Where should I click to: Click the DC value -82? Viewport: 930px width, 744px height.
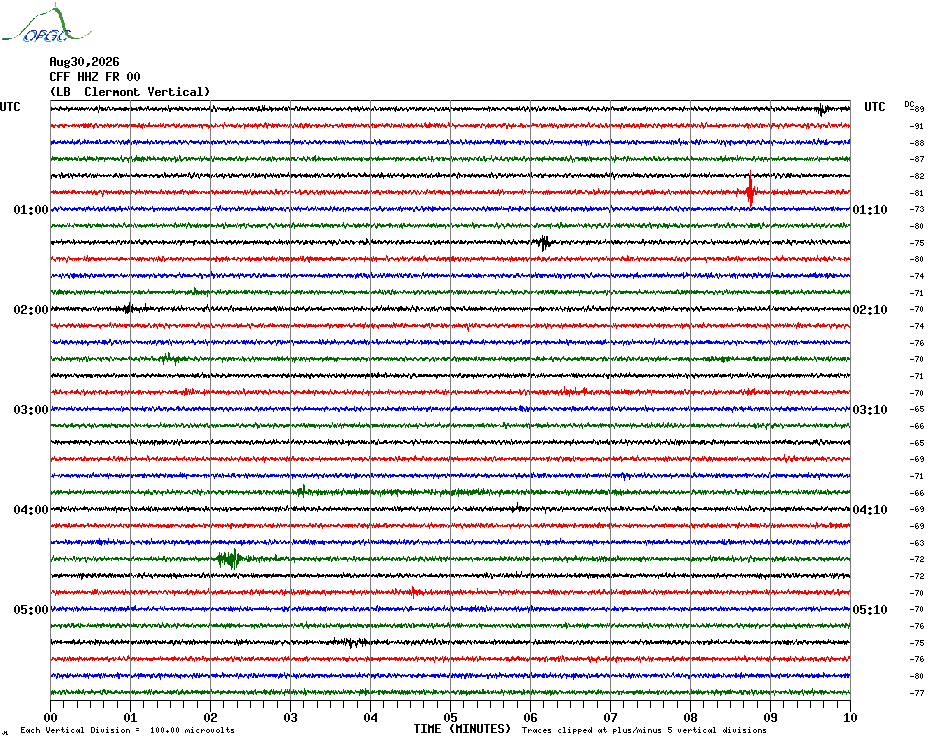pos(917,176)
